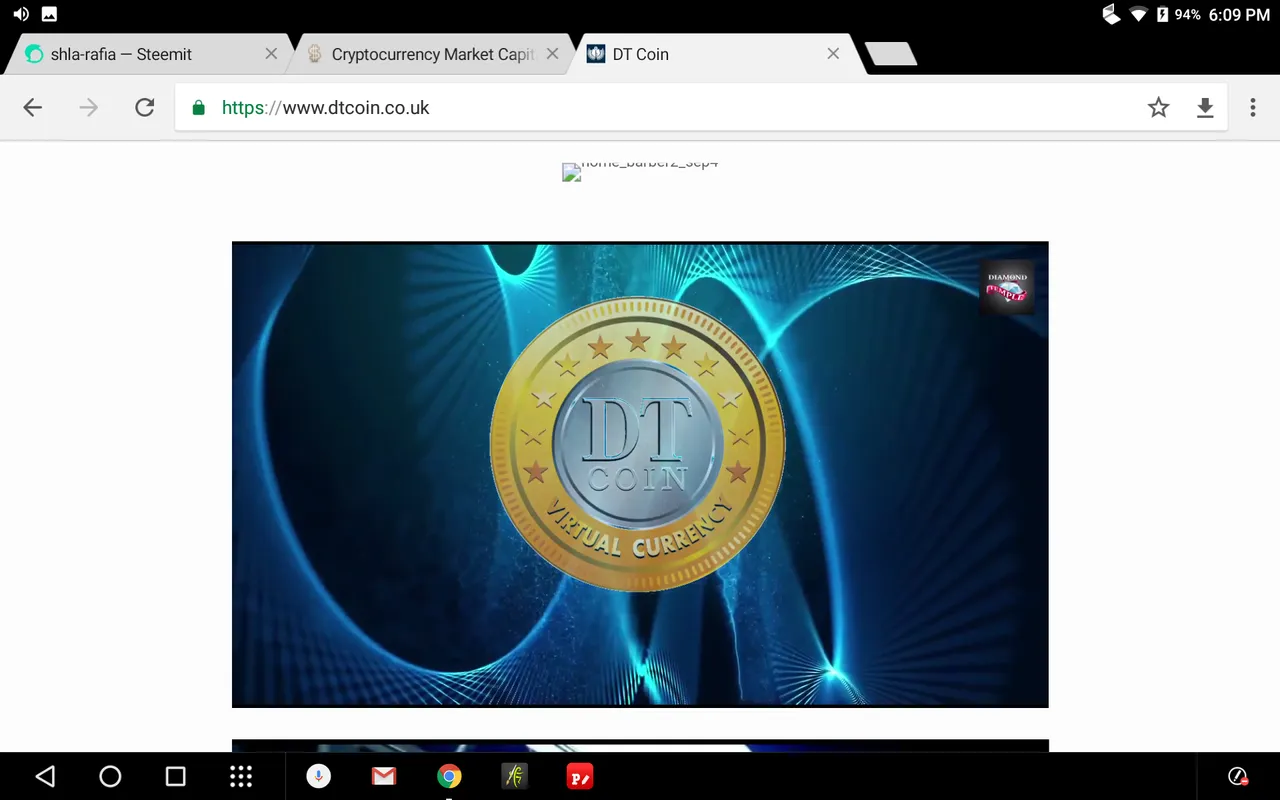This screenshot has height=800, width=1280.
Task: Go back with the browser back arrow
Action: pos(33,108)
